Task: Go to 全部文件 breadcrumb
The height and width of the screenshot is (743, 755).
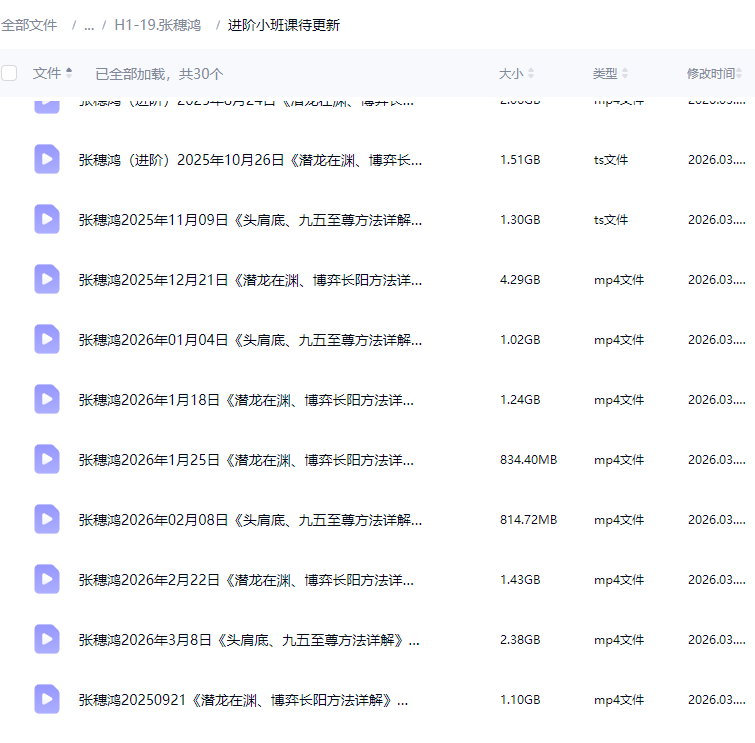Action: point(29,25)
